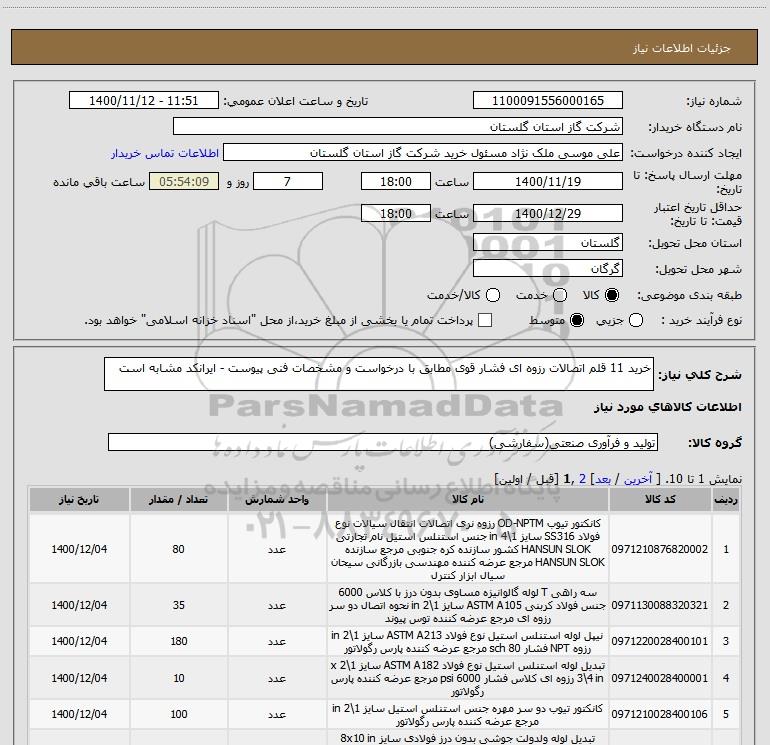Go to بعد page link

coord(603,479)
